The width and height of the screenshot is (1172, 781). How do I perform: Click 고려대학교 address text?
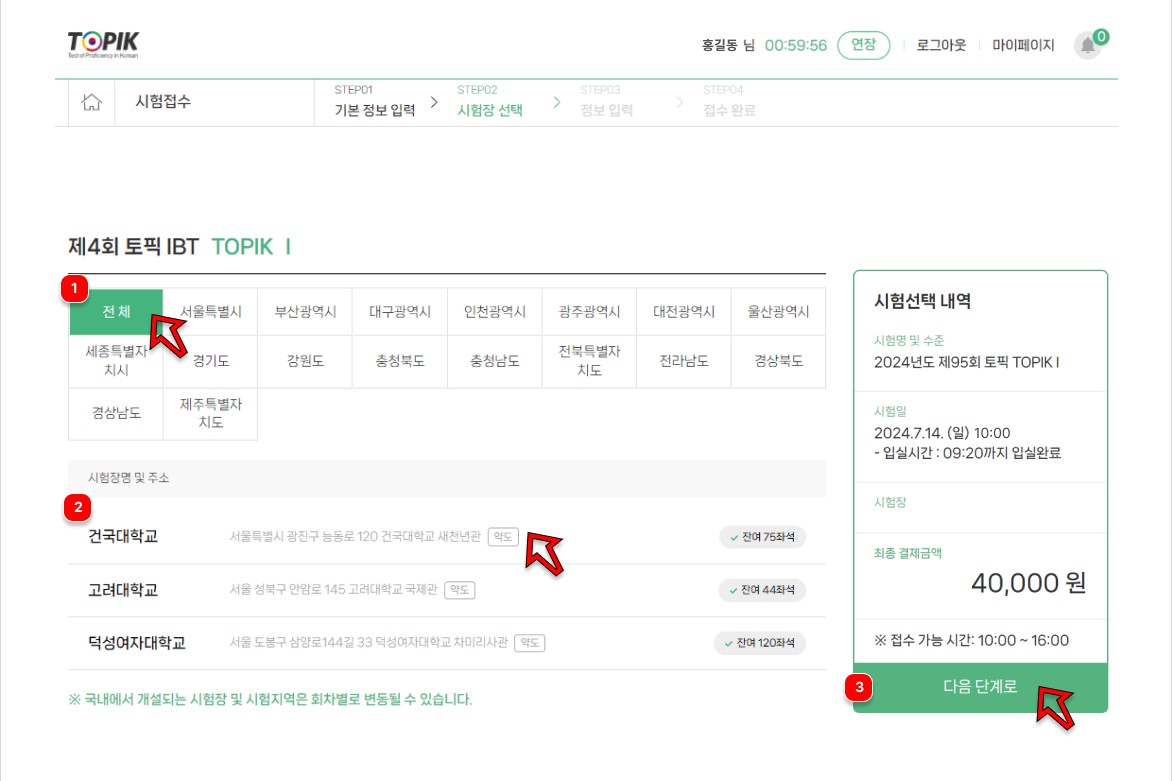(x=333, y=590)
